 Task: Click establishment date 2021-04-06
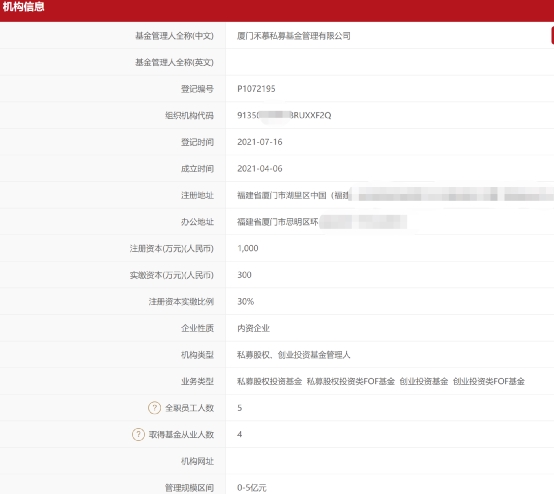tap(260, 169)
